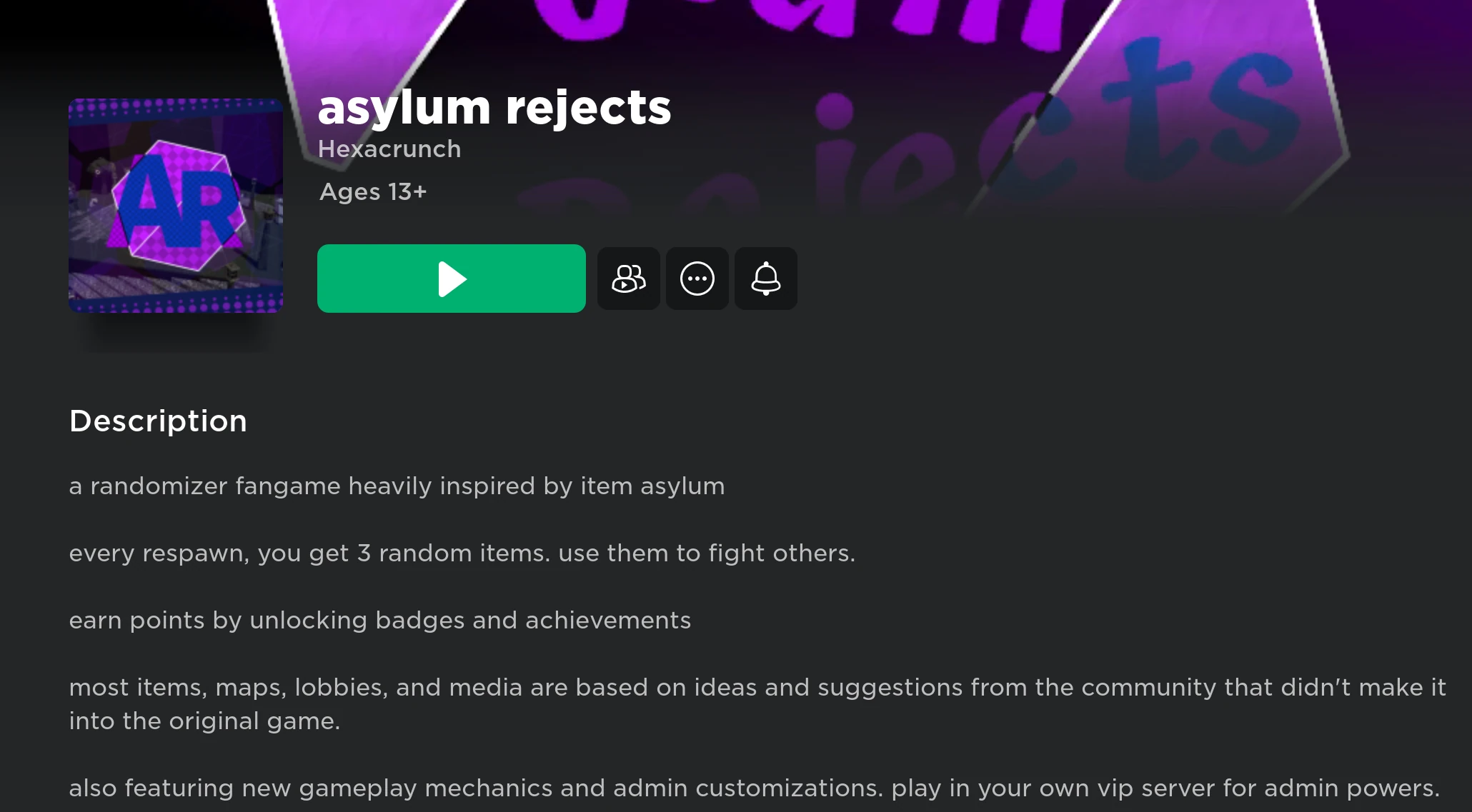Click the white triangle inside Play button

pyautogui.click(x=452, y=279)
